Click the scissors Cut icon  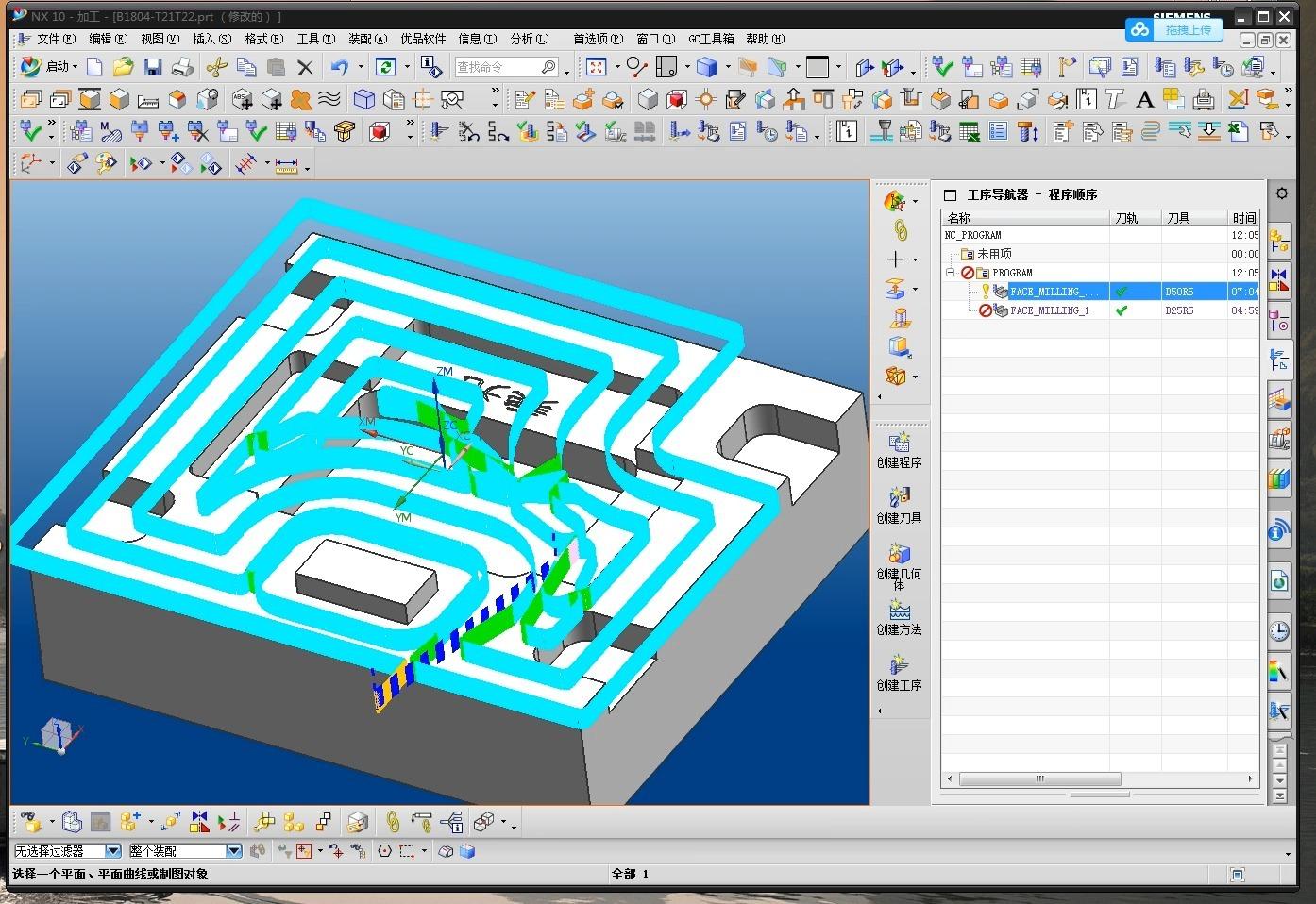[x=217, y=67]
